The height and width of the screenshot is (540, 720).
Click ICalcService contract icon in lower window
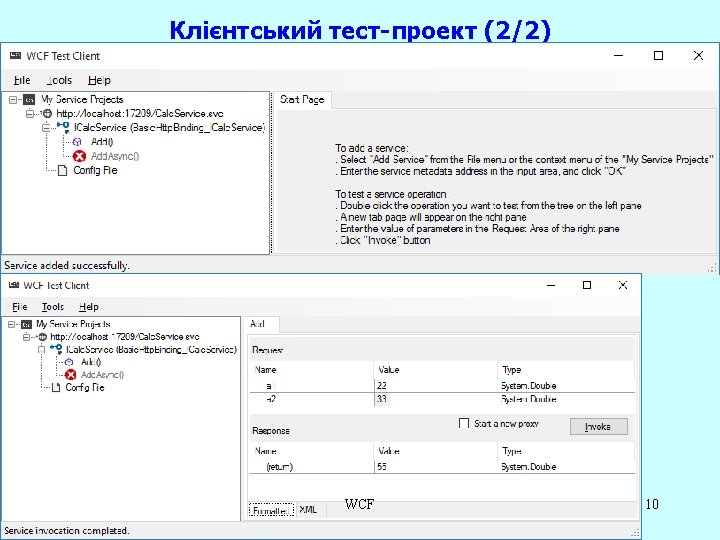pos(56,349)
